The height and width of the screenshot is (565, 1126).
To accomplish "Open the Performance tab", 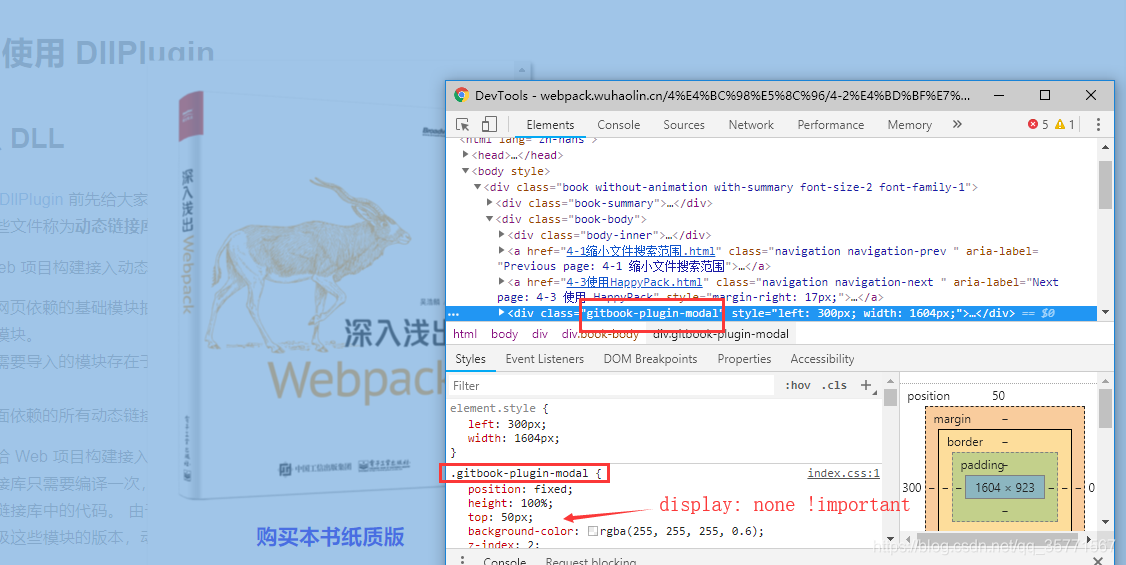I will 831,124.
